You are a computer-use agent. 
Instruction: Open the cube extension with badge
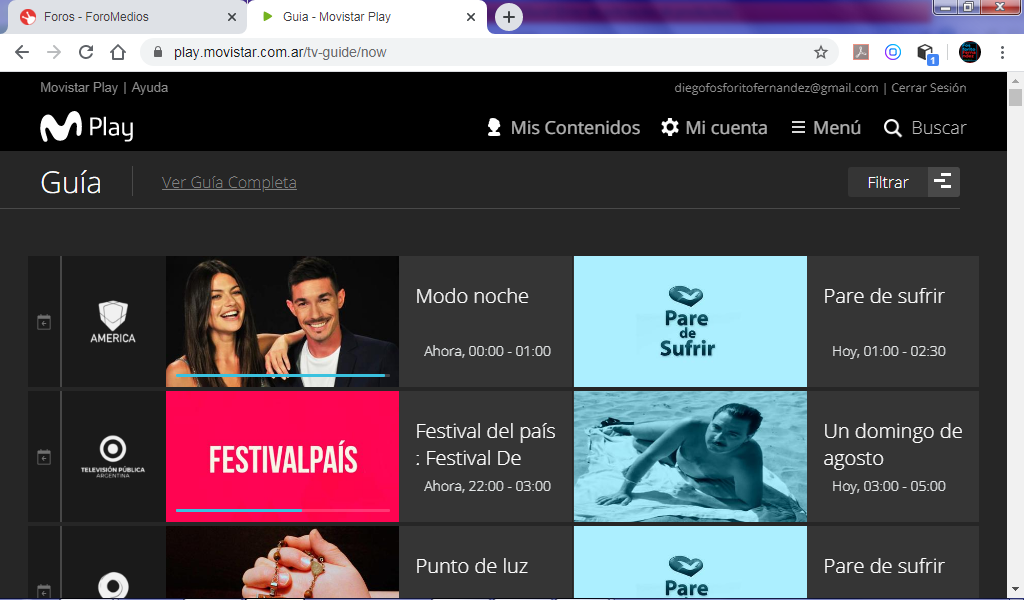926,53
